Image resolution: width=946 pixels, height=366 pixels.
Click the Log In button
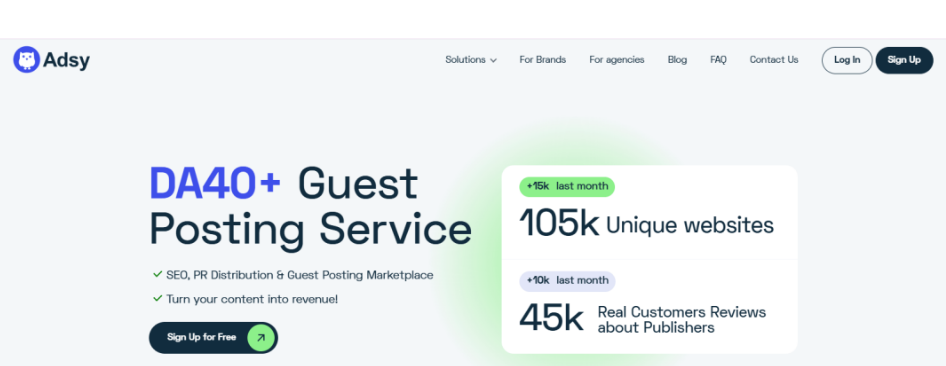coord(847,60)
